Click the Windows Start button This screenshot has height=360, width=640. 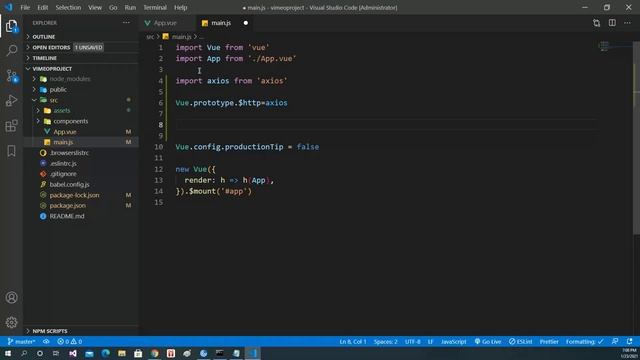(x=8, y=353)
